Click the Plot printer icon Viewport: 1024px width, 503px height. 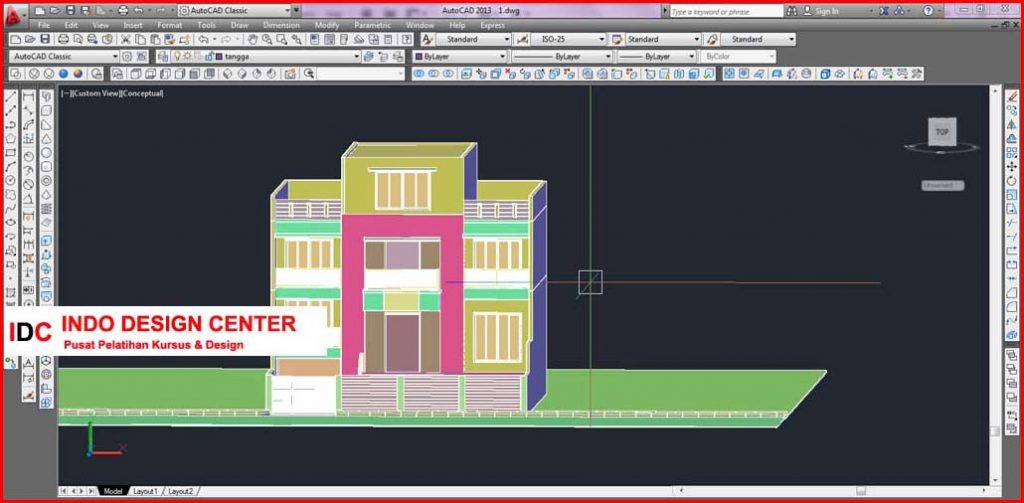click(x=63, y=39)
